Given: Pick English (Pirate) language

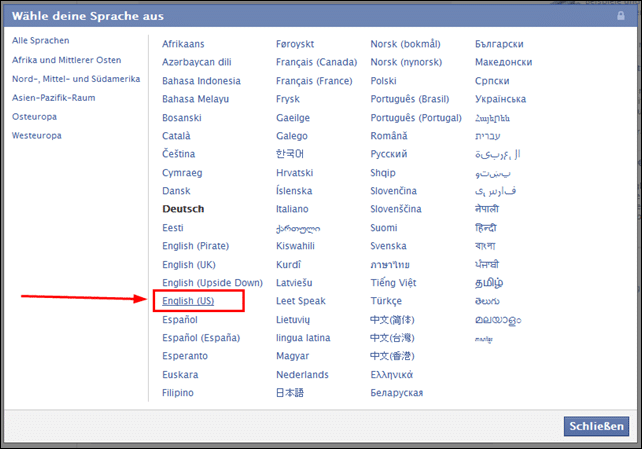Looking at the screenshot, I should point(195,246).
